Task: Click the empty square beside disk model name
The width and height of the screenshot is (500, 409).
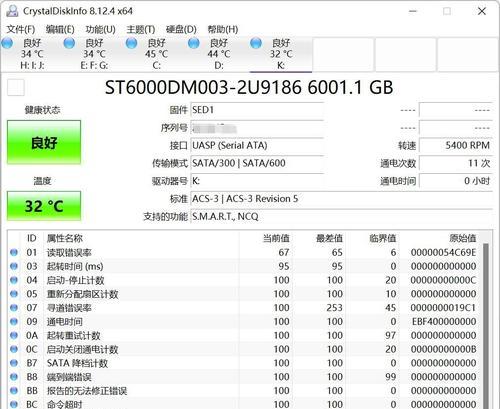Action: [16, 87]
